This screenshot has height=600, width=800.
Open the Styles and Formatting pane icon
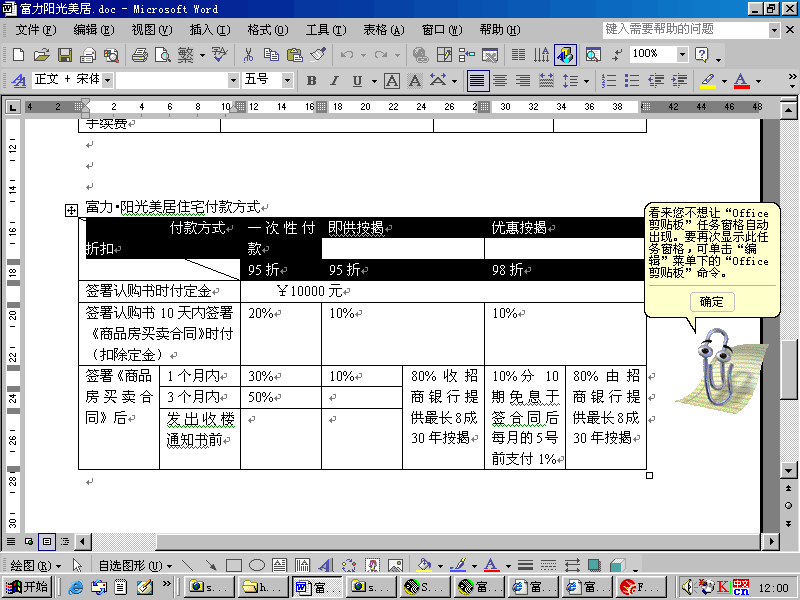point(19,81)
